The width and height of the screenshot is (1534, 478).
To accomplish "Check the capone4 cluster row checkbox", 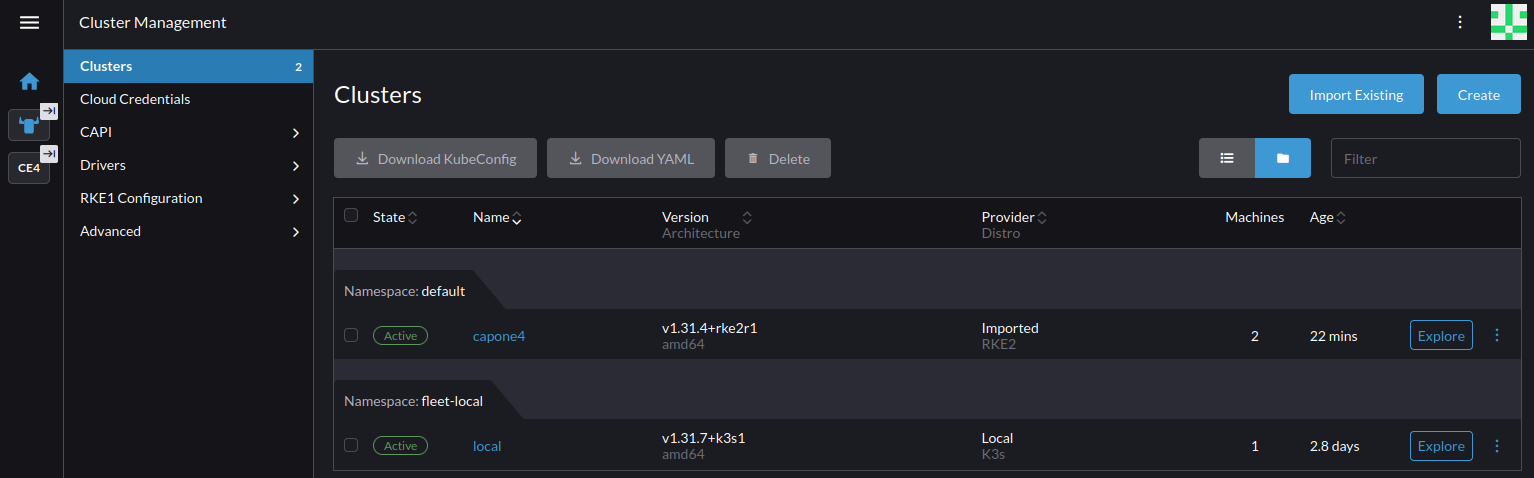I will click(x=351, y=335).
